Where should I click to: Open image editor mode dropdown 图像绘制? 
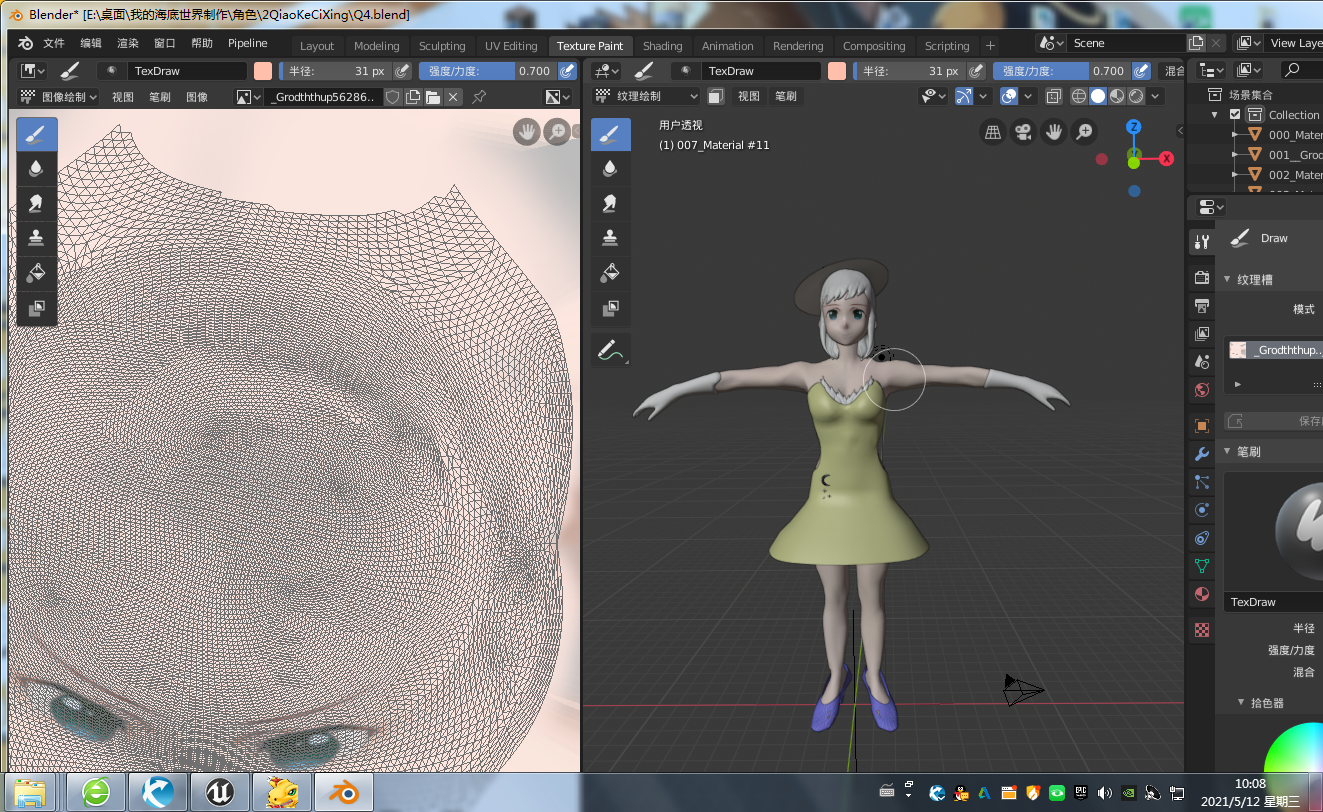(59, 97)
